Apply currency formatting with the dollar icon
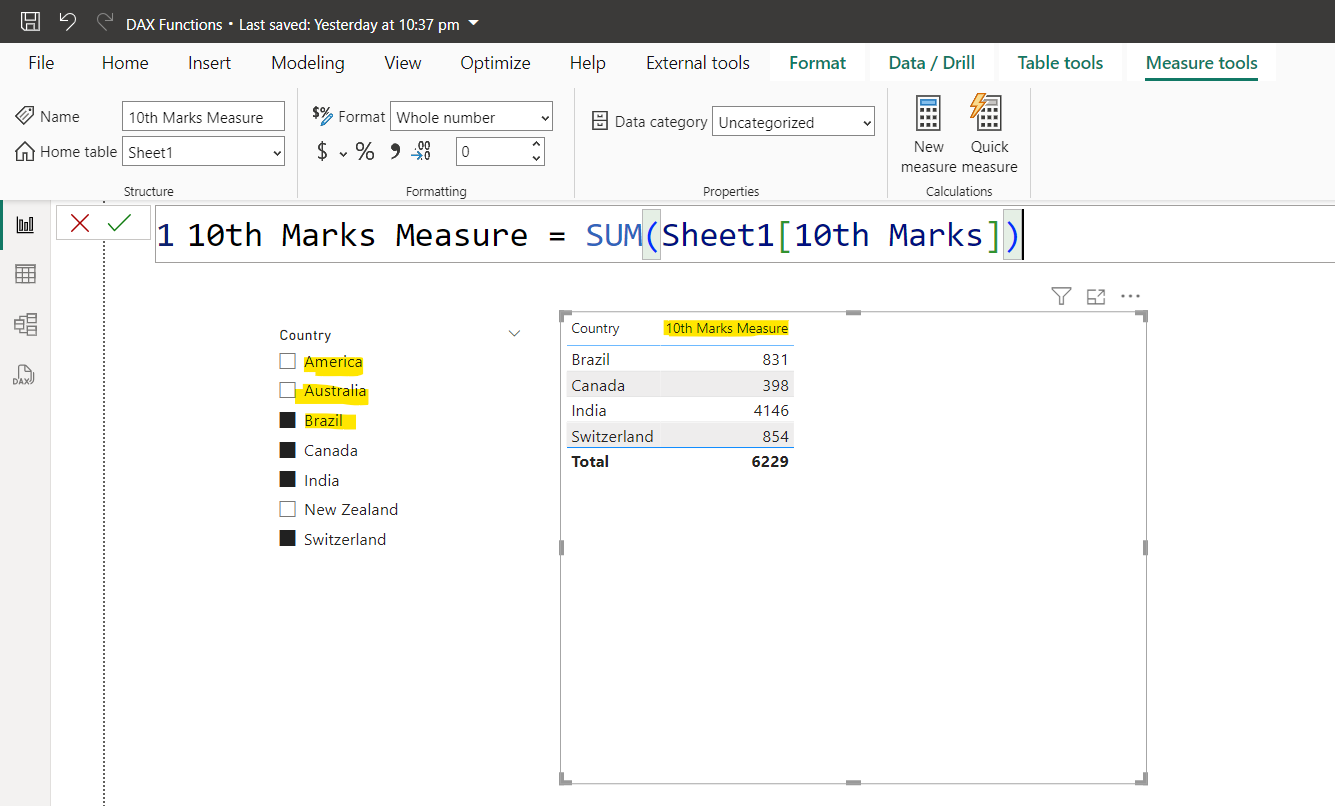Image resolution: width=1335 pixels, height=806 pixels. pos(319,151)
